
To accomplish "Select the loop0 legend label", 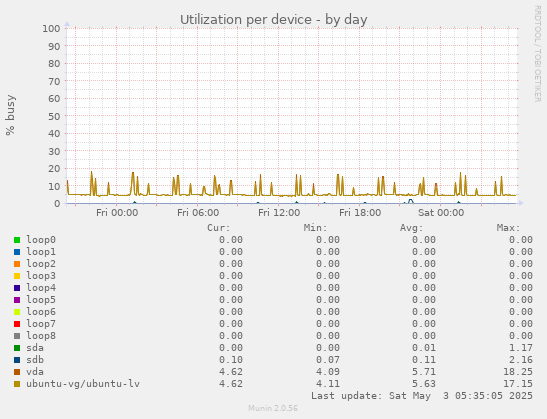I will (41, 240).
